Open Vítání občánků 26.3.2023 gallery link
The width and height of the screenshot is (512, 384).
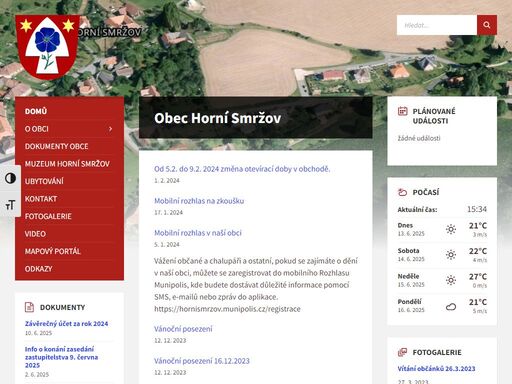[x=436, y=368]
